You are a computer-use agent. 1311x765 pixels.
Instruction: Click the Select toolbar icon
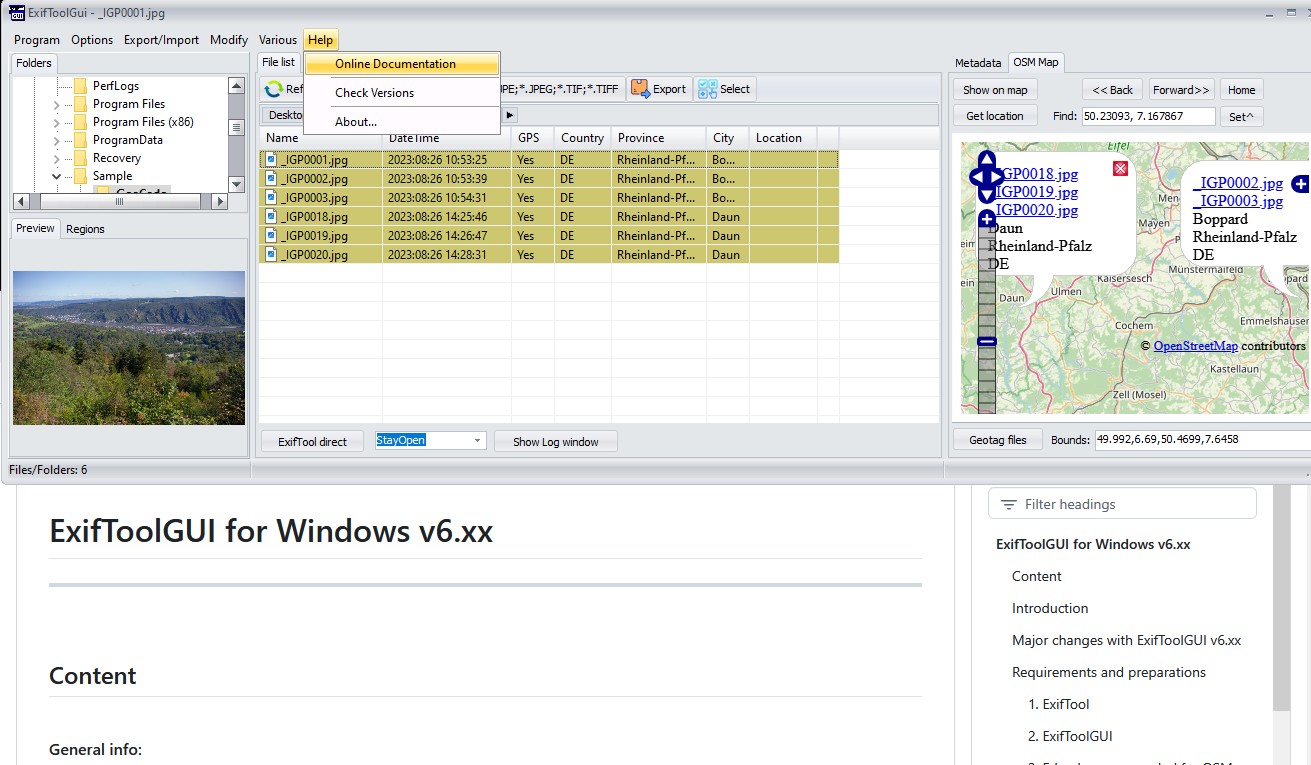click(707, 89)
